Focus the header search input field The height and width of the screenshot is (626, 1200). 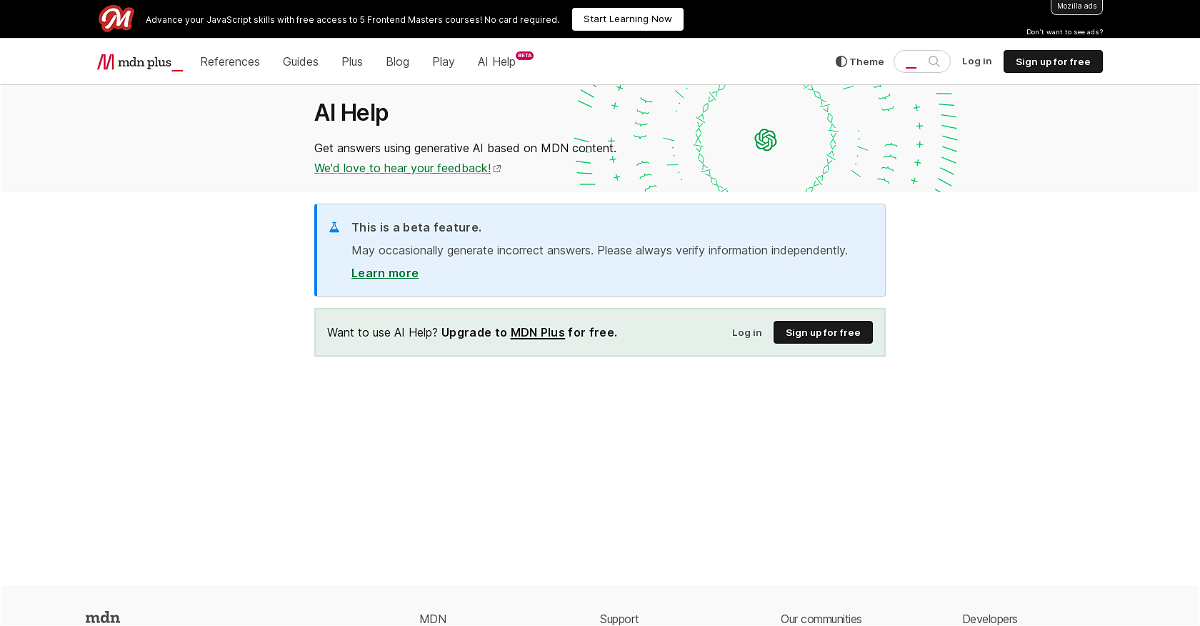coord(912,62)
